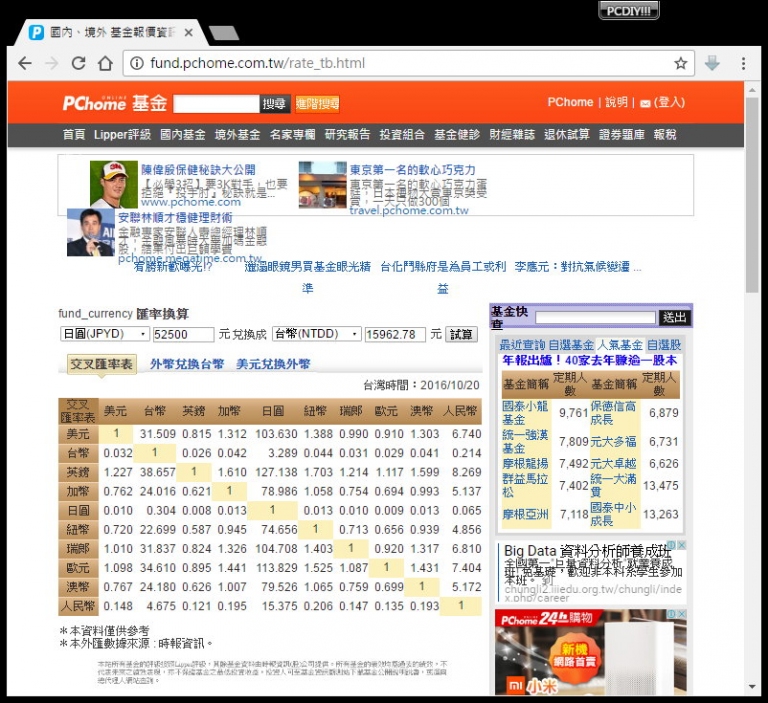Open the 摩根亞洲 fund link

(525, 514)
